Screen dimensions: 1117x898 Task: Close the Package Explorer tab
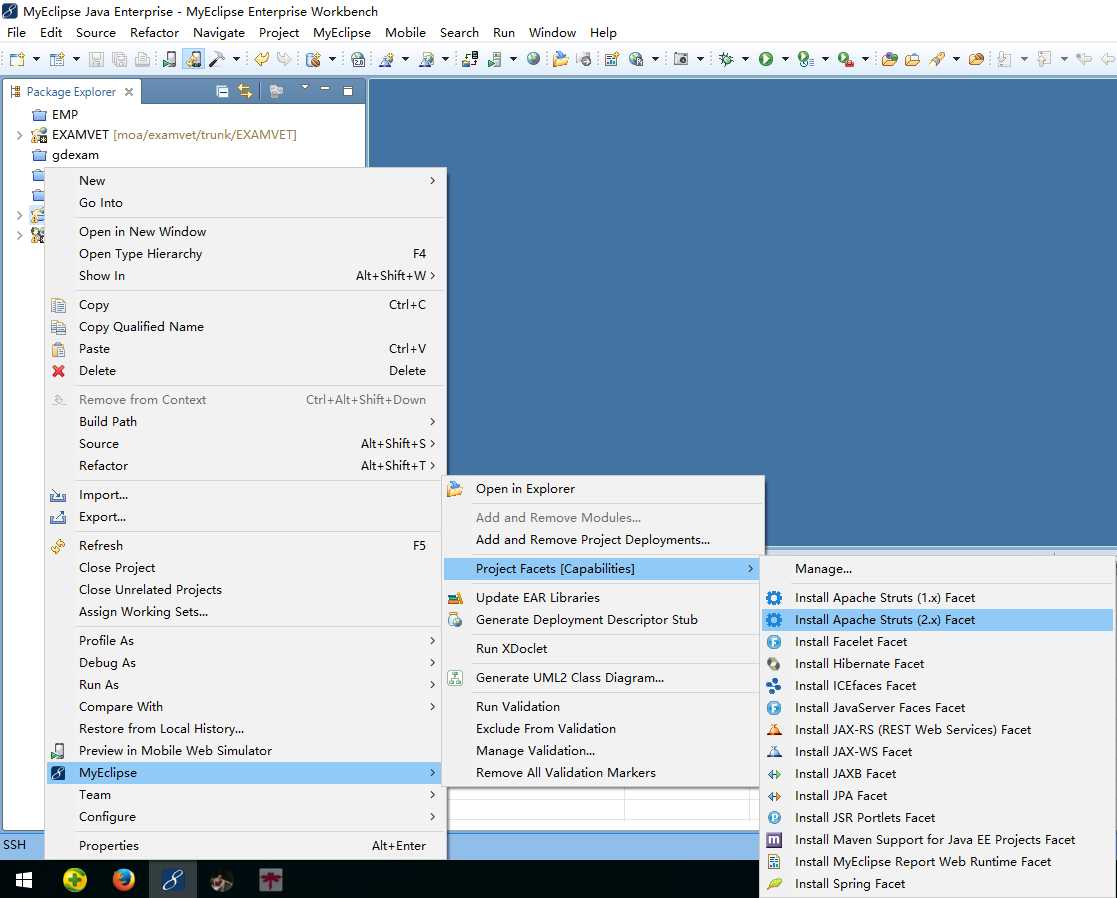coord(129,91)
